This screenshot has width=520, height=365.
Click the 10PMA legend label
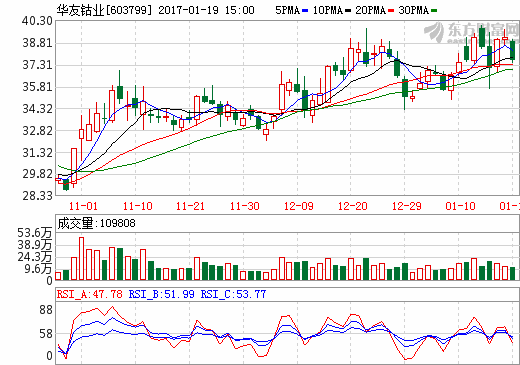click(x=328, y=10)
